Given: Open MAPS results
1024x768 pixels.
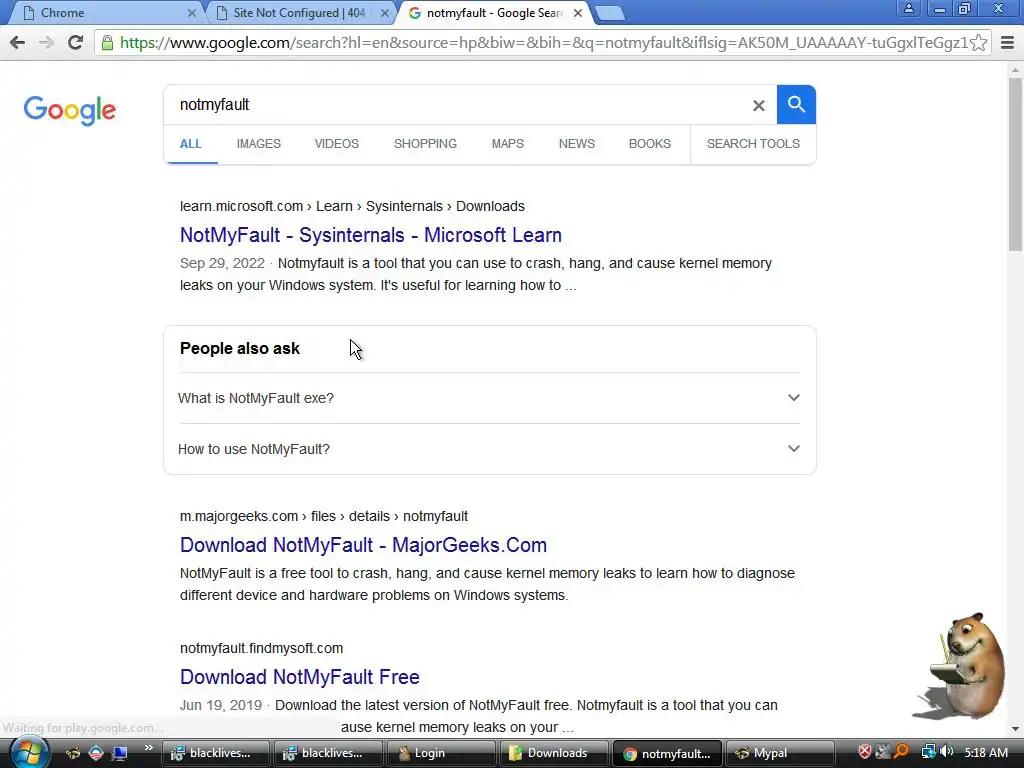Looking at the screenshot, I should pos(507,144).
